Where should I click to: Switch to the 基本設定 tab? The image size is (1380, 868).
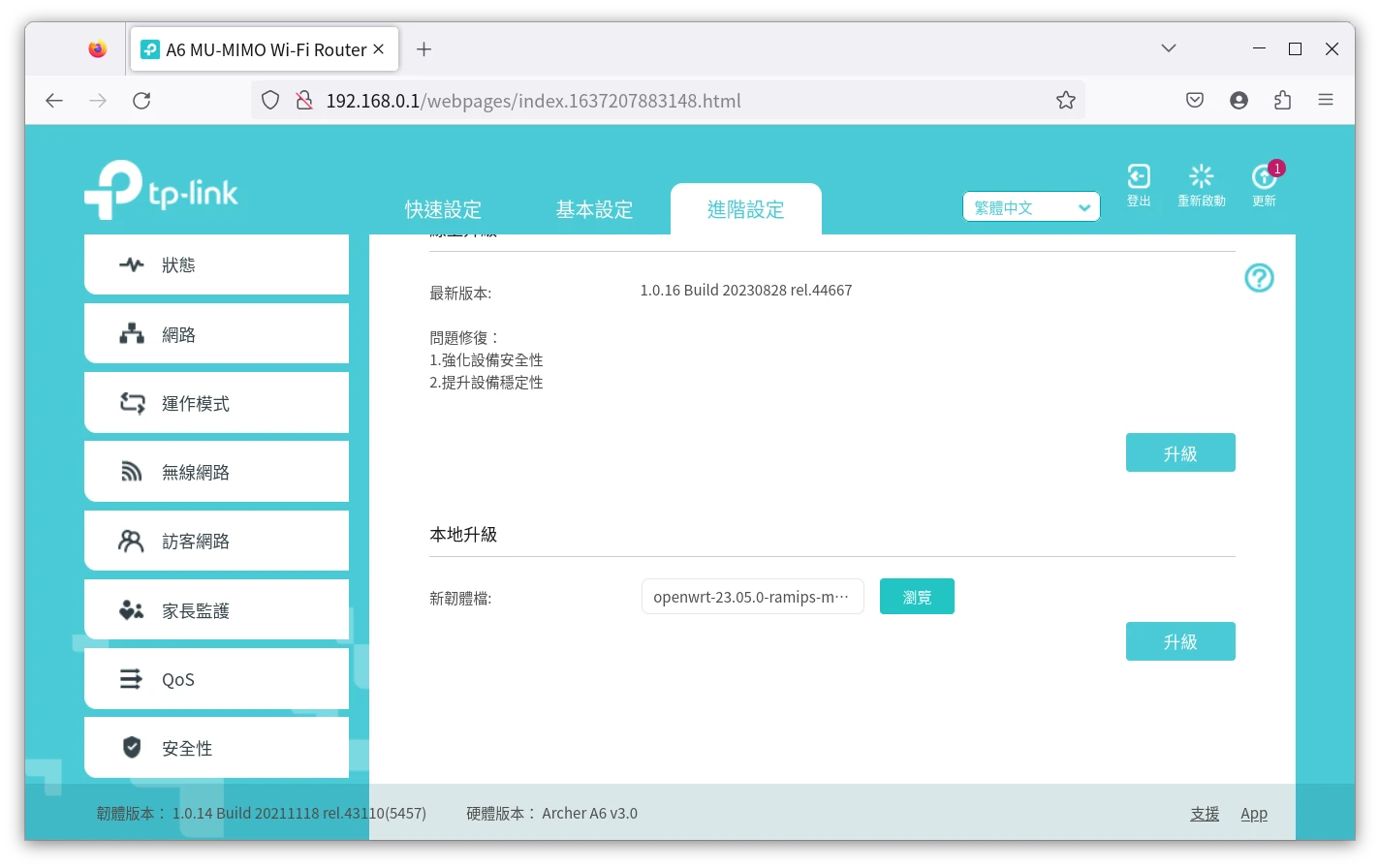[594, 209]
